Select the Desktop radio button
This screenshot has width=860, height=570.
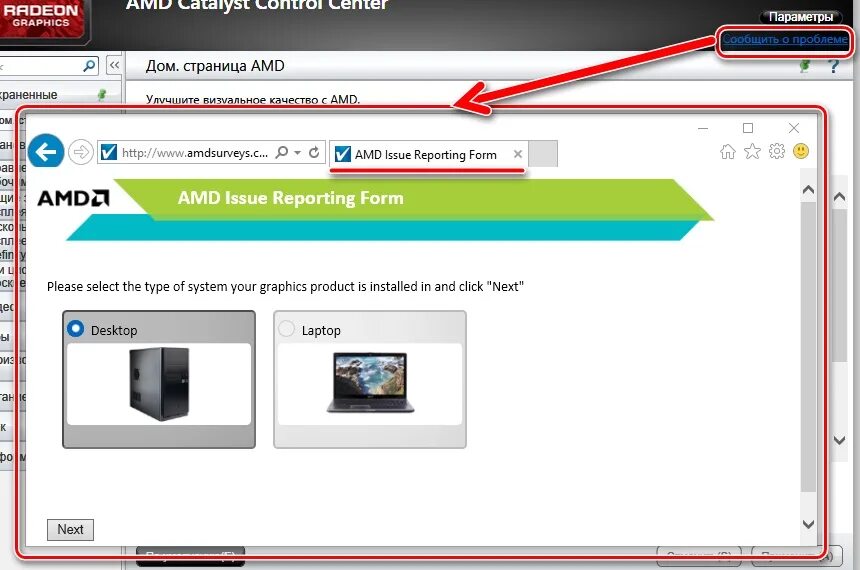(75, 329)
